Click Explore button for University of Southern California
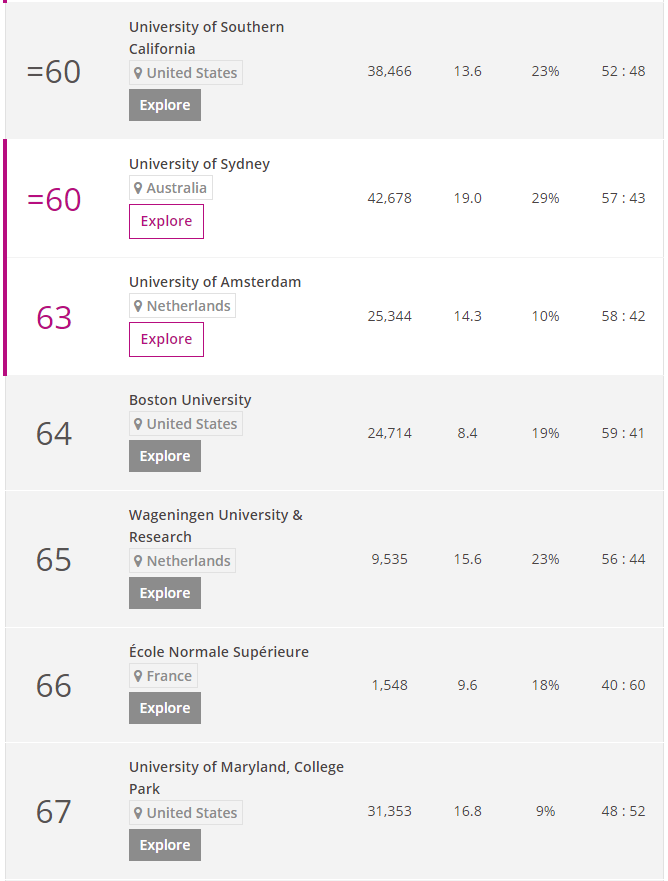 point(165,105)
